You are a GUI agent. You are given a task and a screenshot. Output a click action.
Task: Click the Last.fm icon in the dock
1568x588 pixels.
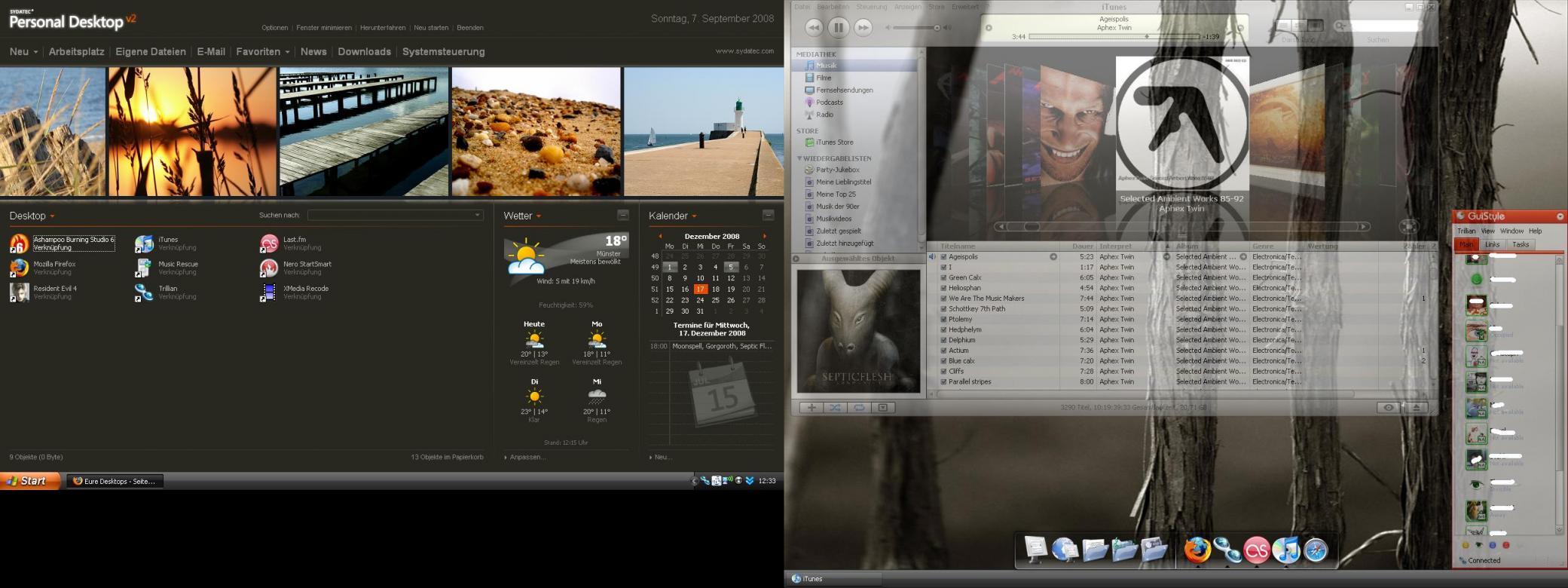coord(1256,550)
